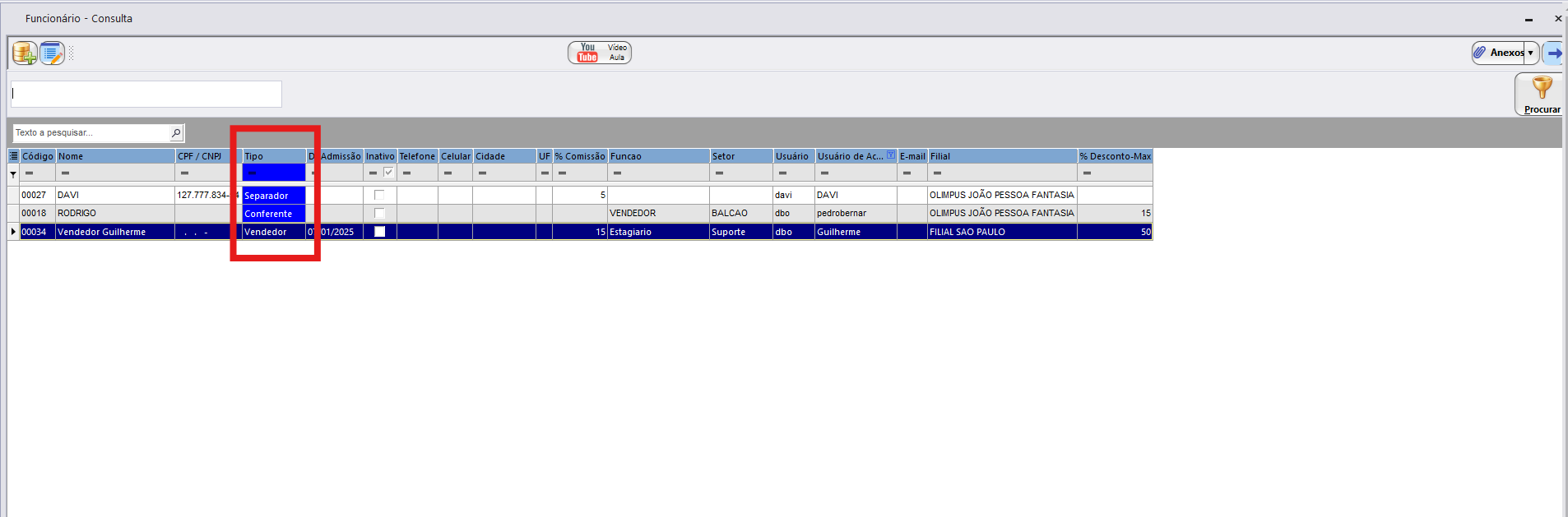1568x517 pixels.
Task: Sort by the Nome column header
Action: pos(115,156)
